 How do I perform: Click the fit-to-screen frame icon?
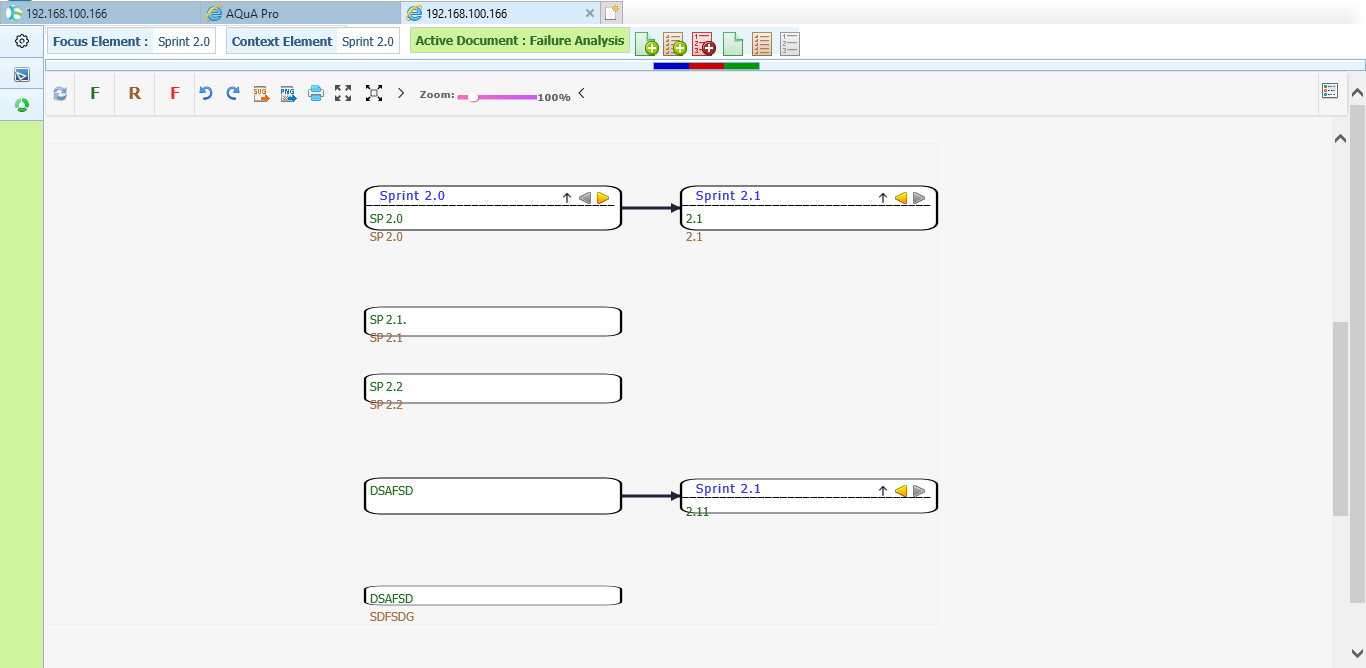[x=374, y=93]
